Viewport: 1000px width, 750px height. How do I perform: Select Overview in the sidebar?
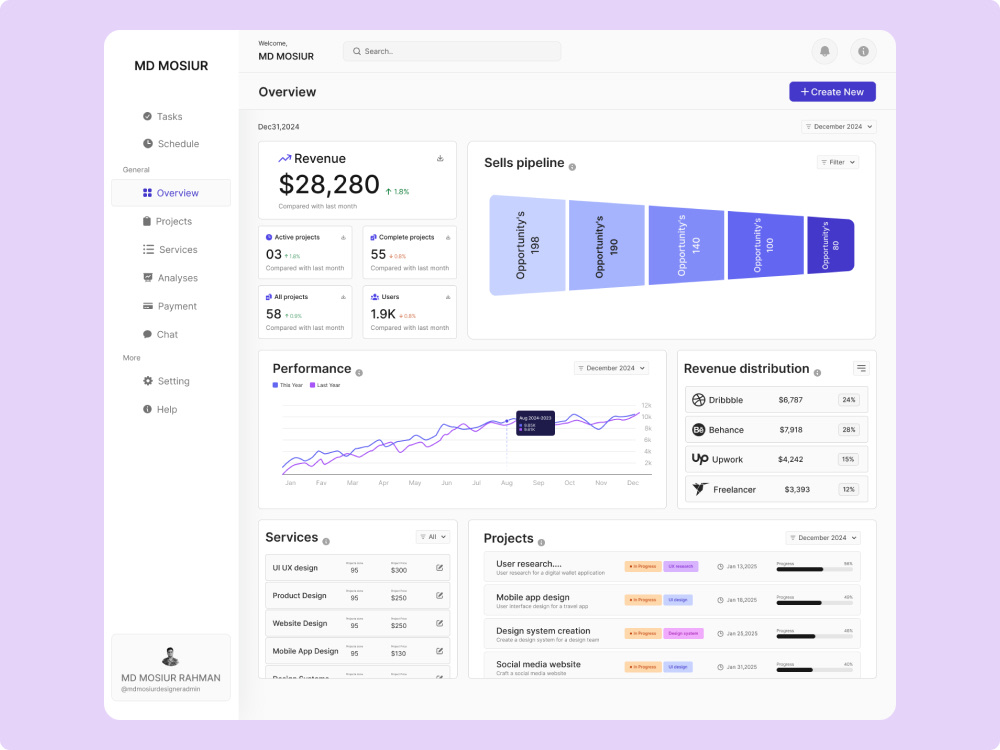171,193
